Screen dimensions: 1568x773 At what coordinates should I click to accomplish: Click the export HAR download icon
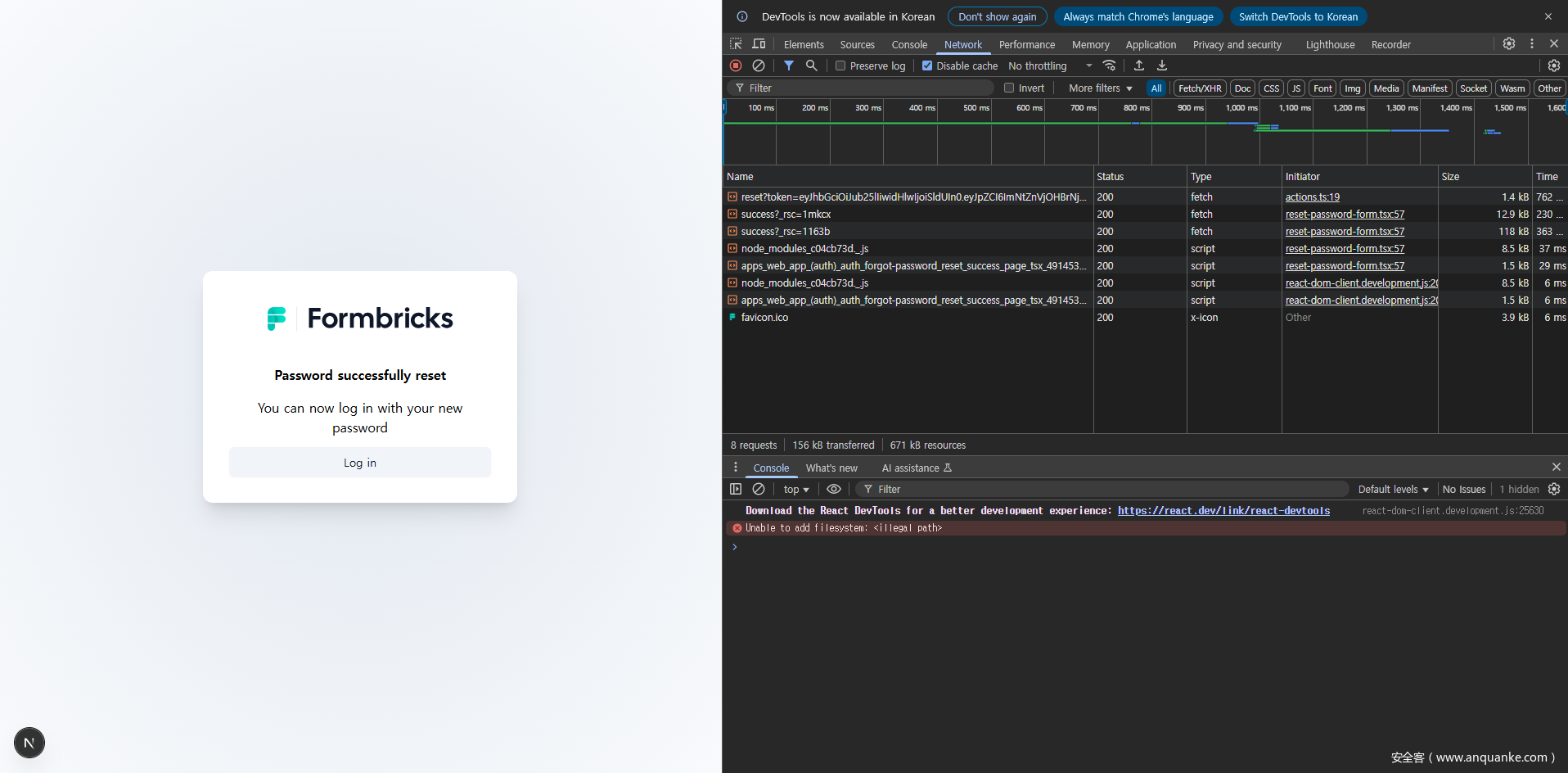(x=1162, y=66)
